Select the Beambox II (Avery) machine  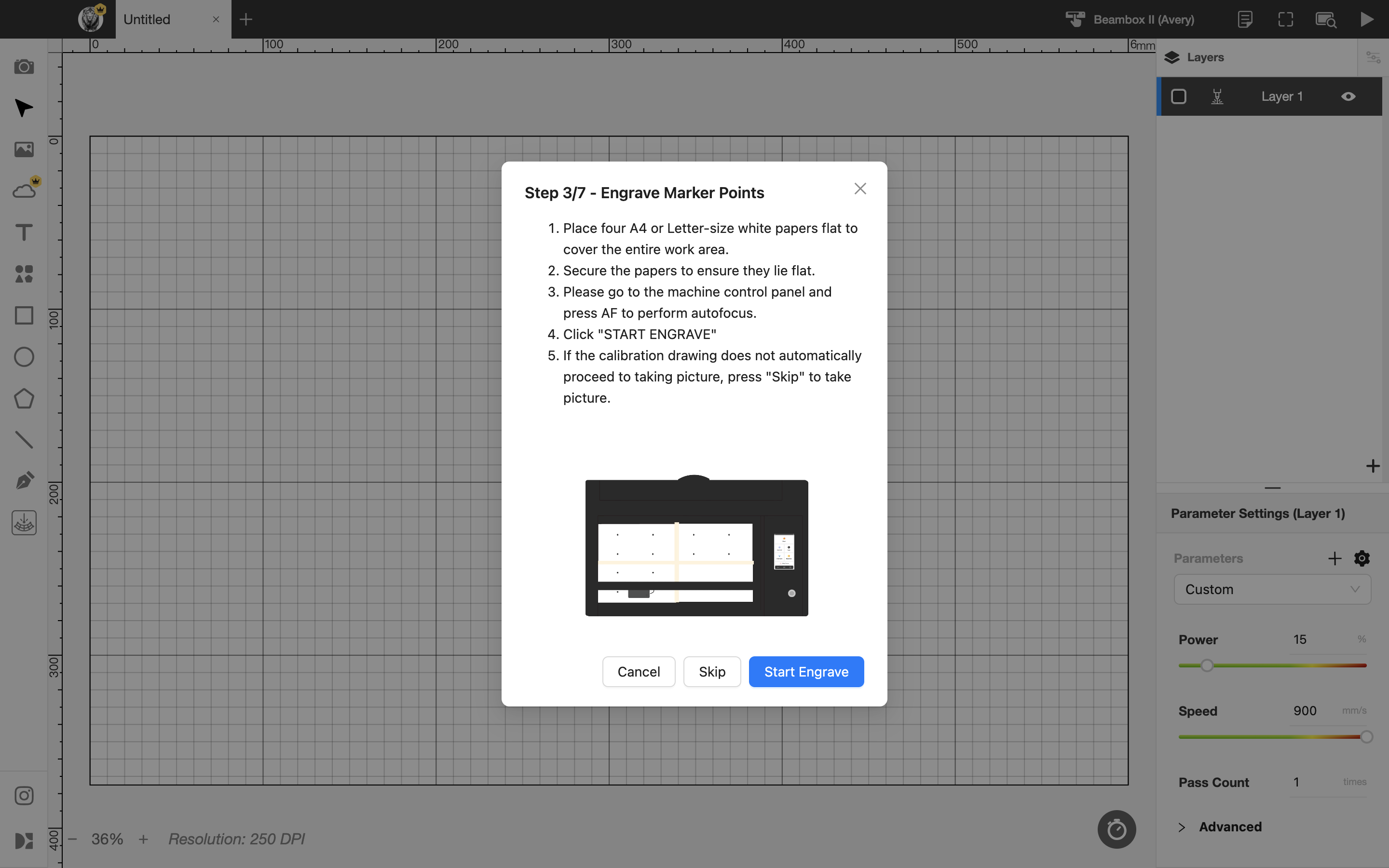click(1130, 19)
